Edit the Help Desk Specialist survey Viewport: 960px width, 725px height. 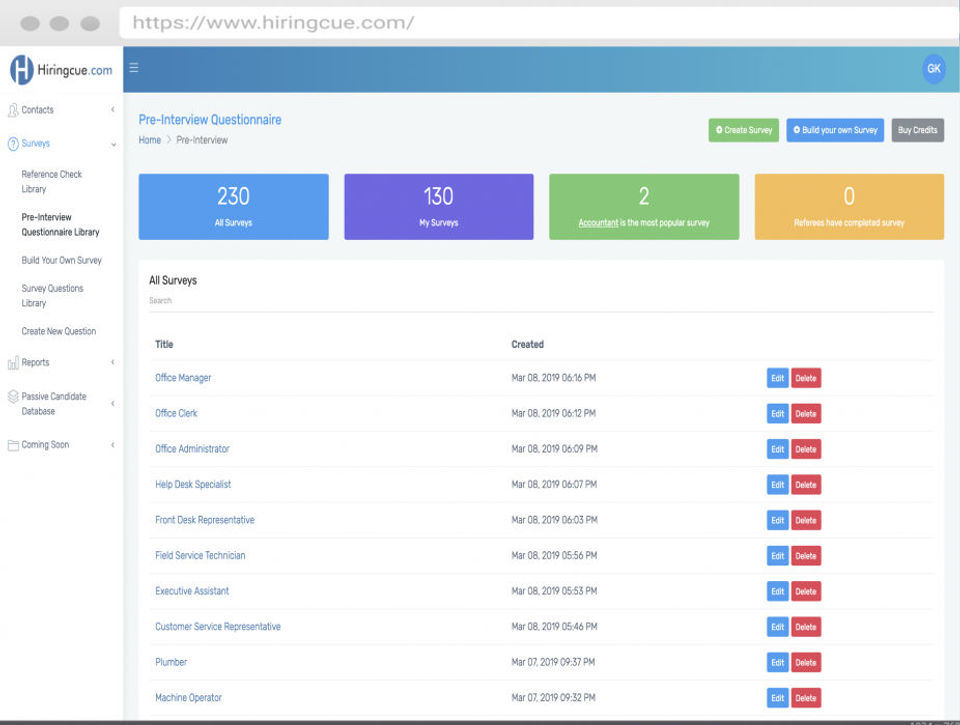[778, 484]
